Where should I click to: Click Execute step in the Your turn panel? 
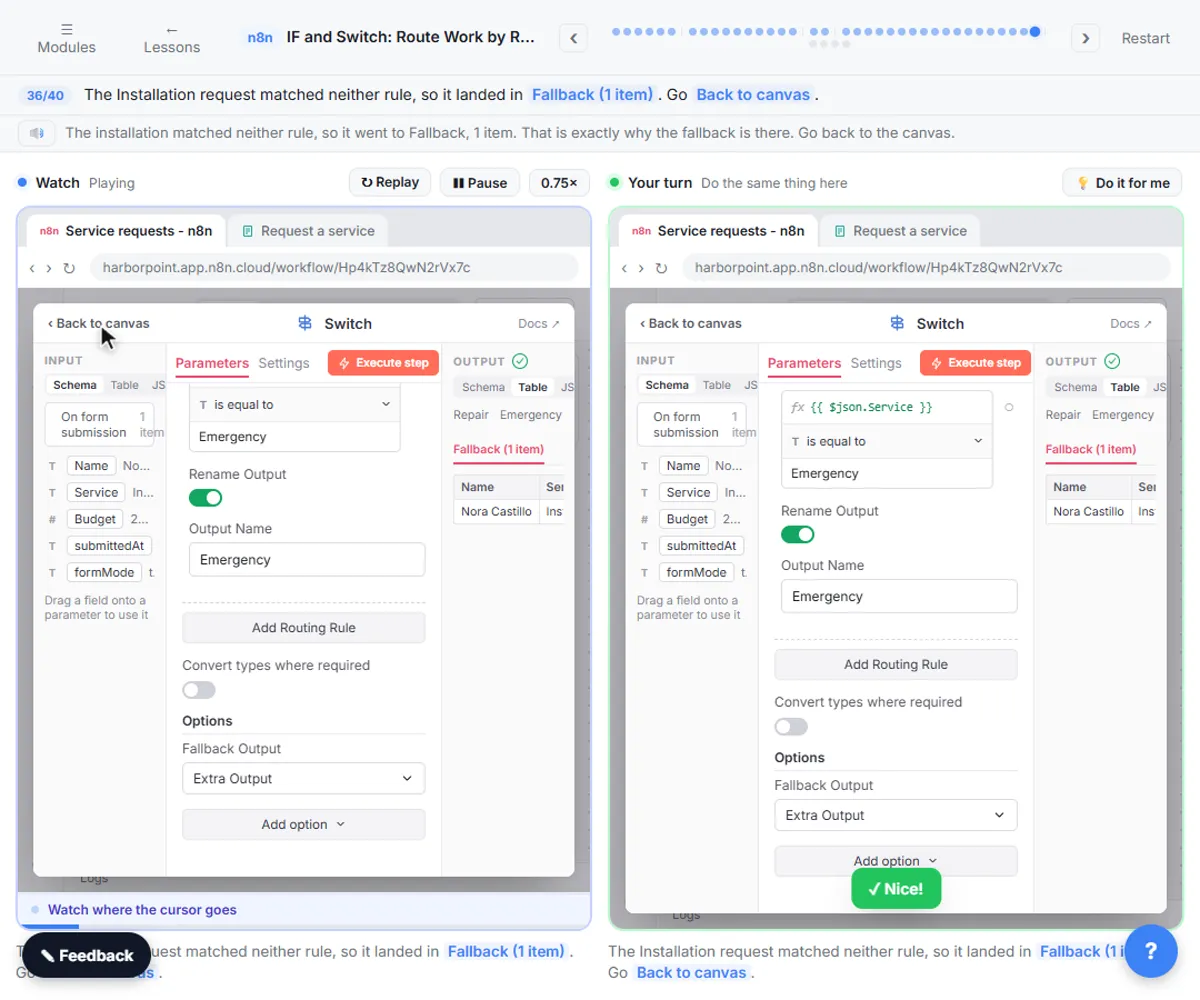pos(975,363)
